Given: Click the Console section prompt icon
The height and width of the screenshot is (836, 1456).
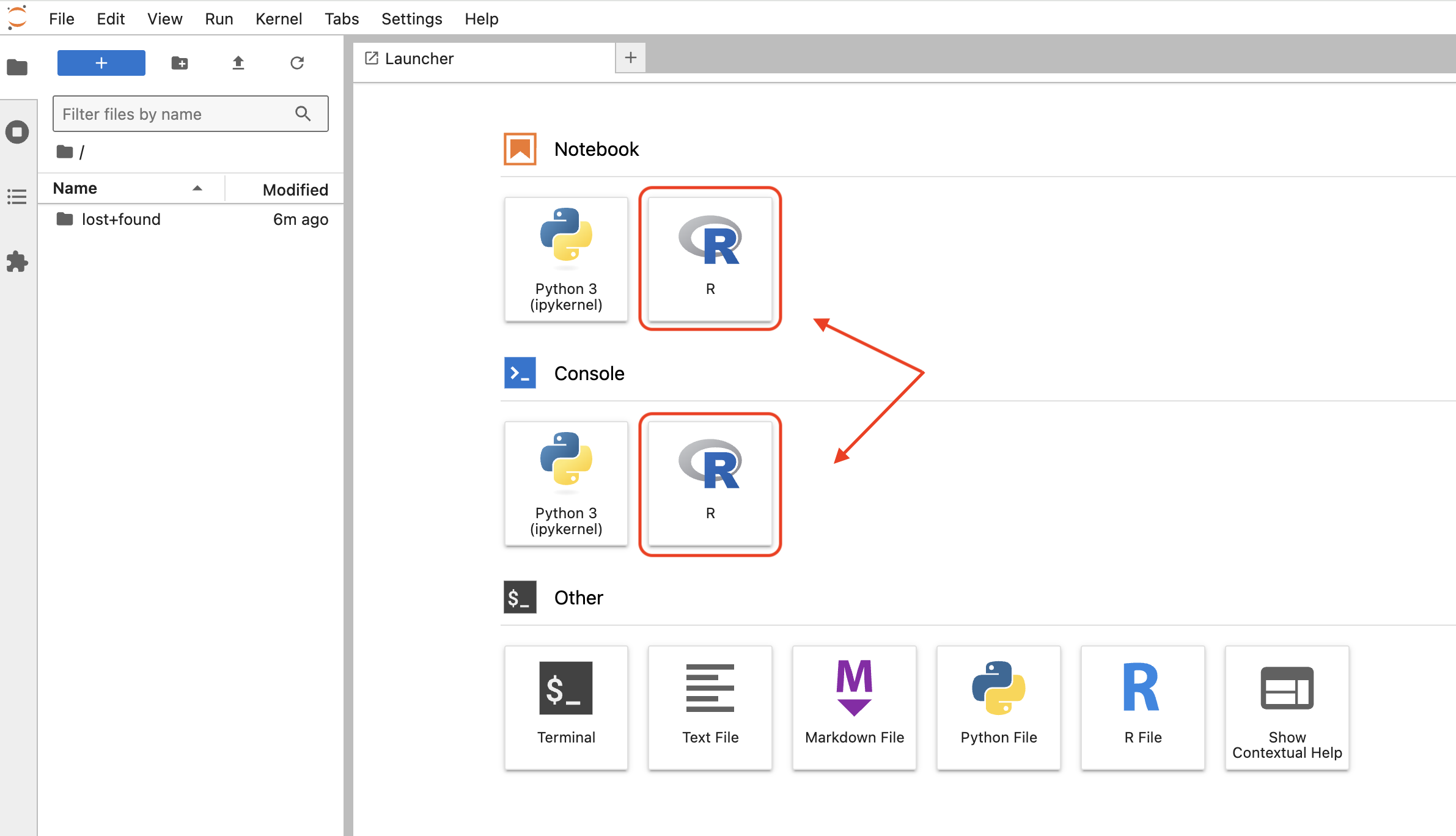Looking at the screenshot, I should point(520,373).
